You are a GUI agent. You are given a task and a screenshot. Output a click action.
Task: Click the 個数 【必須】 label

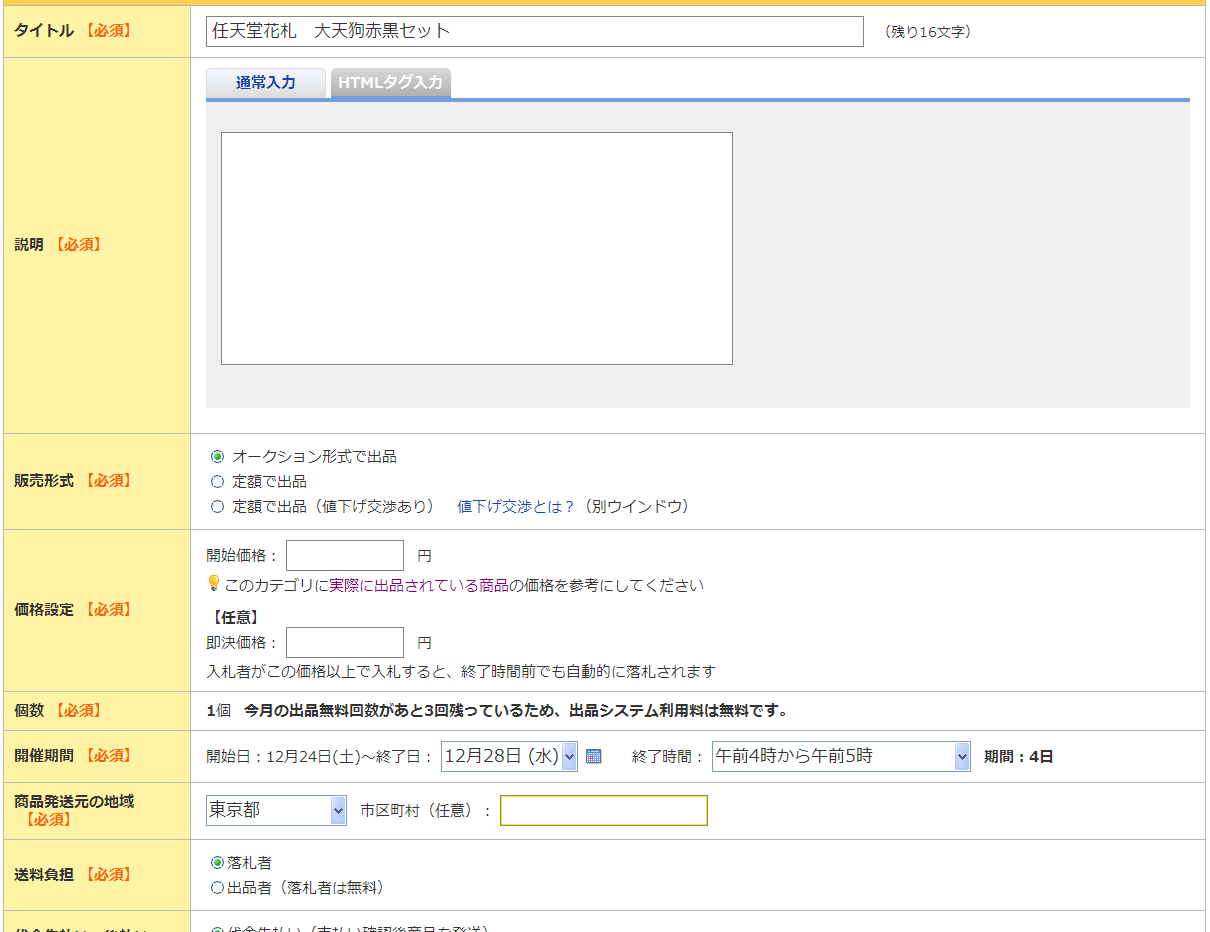58,710
